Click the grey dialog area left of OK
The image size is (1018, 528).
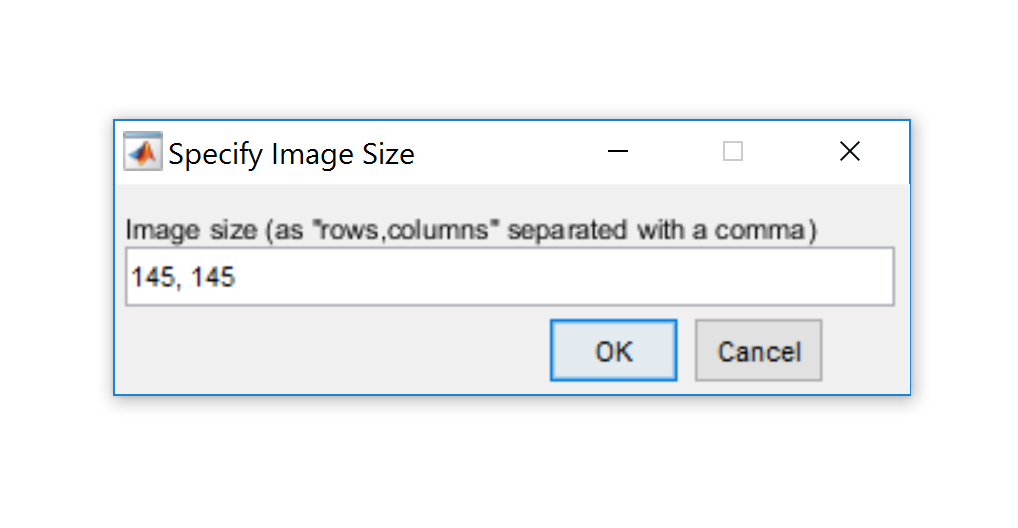click(x=330, y=351)
